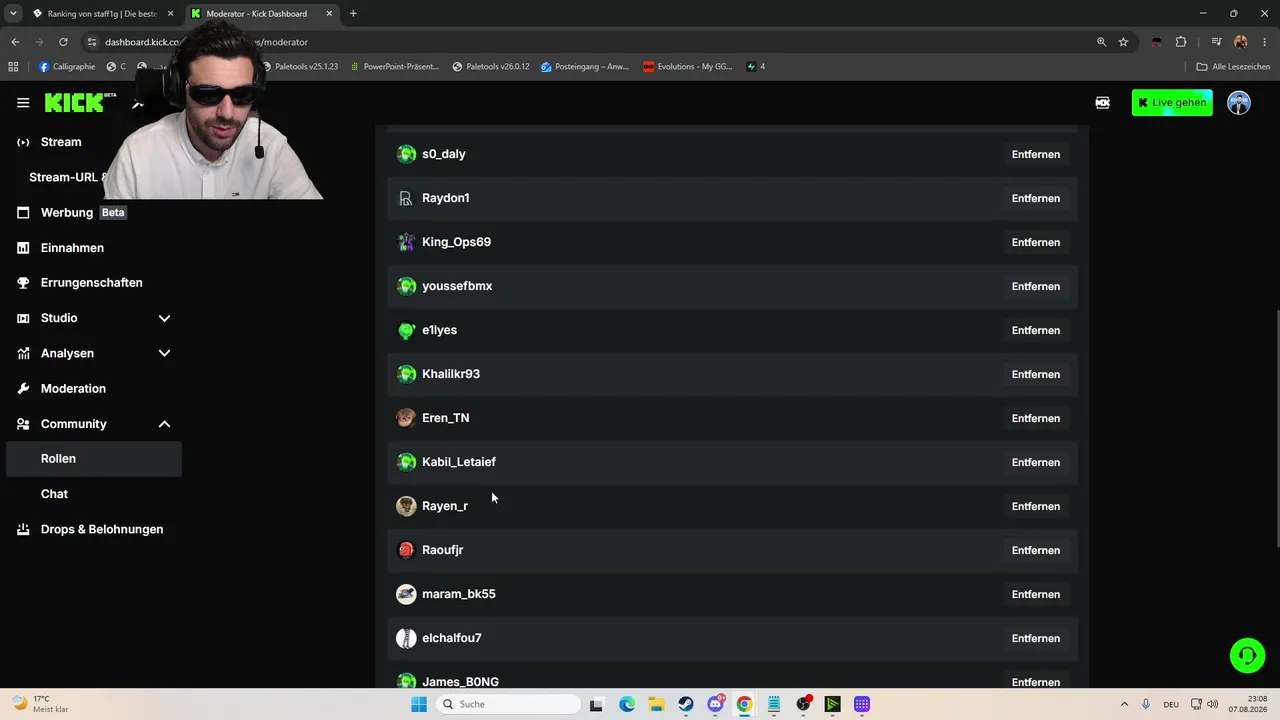
Task: Open the Posteingang bookmark
Action: (x=585, y=67)
